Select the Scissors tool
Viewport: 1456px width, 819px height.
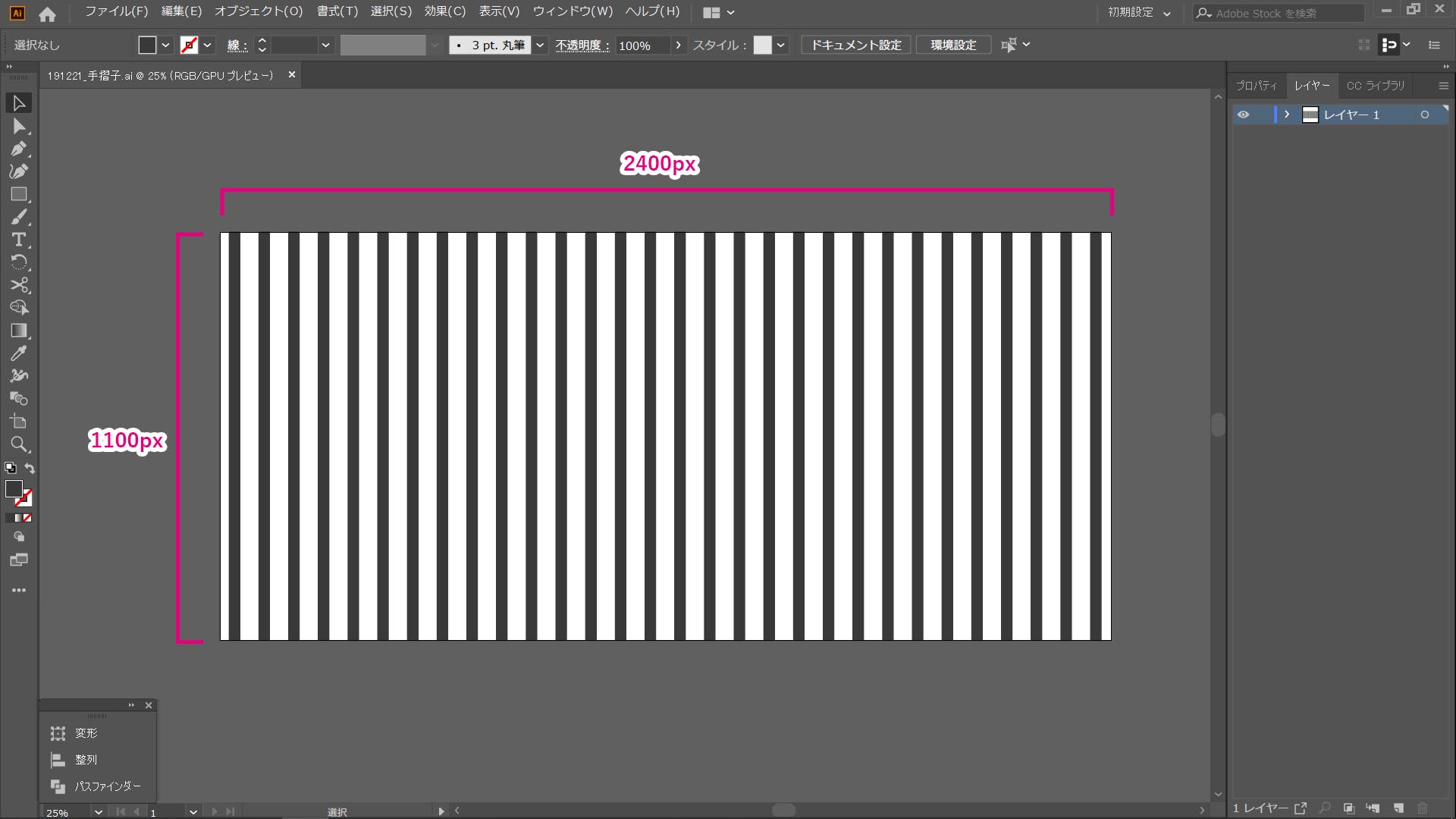tap(19, 285)
